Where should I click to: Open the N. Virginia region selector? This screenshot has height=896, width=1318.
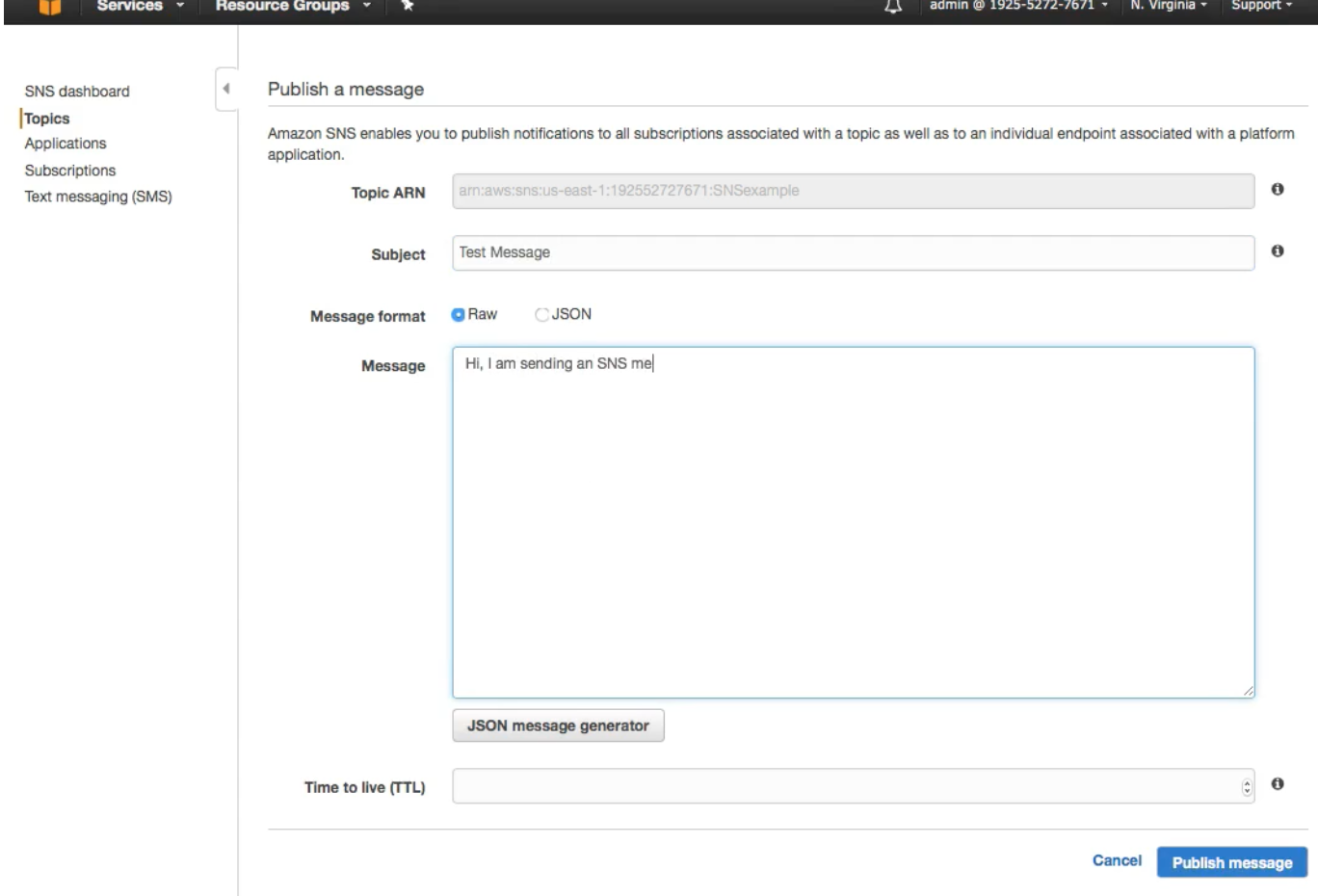[x=1168, y=7]
